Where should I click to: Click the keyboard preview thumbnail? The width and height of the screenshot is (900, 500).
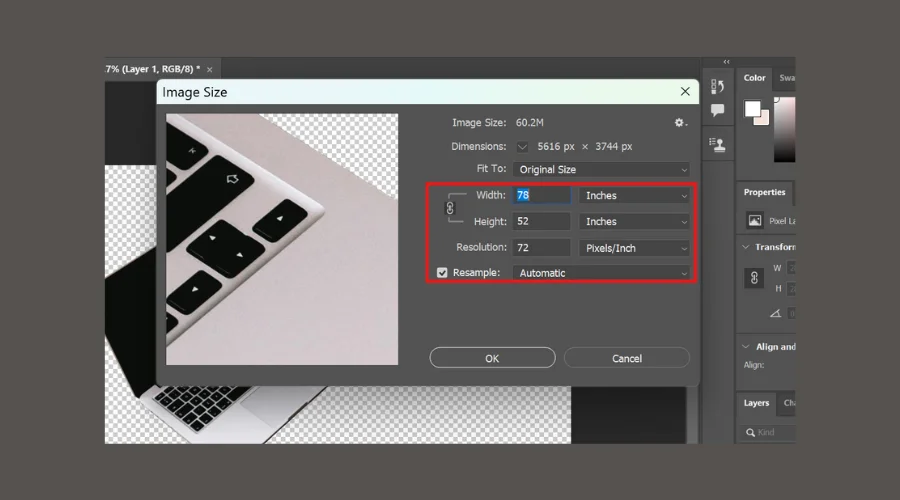pyautogui.click(x=282, y=239)
